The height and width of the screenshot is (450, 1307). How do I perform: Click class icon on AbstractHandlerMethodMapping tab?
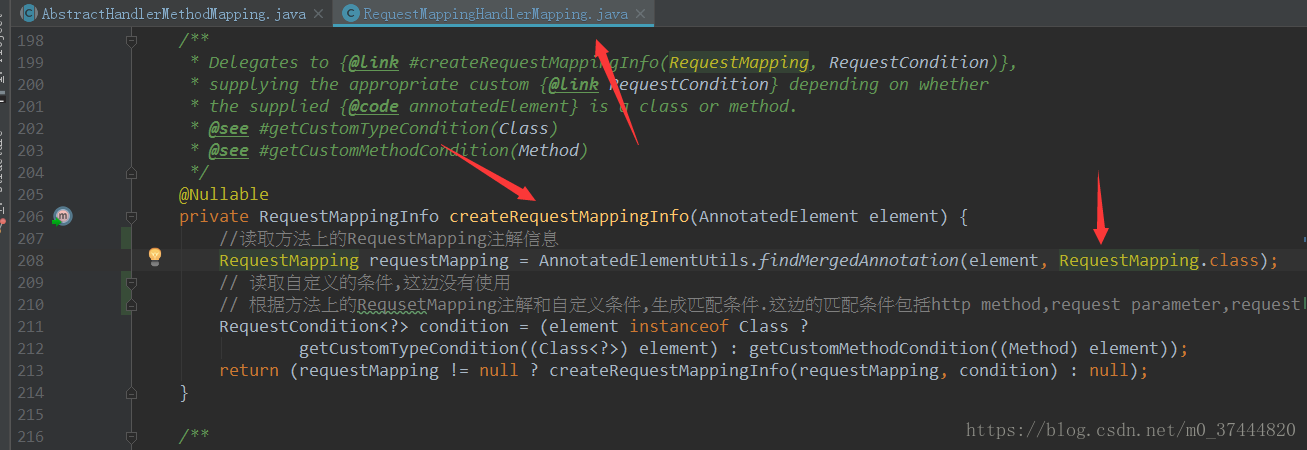click(x=27, y=14)
